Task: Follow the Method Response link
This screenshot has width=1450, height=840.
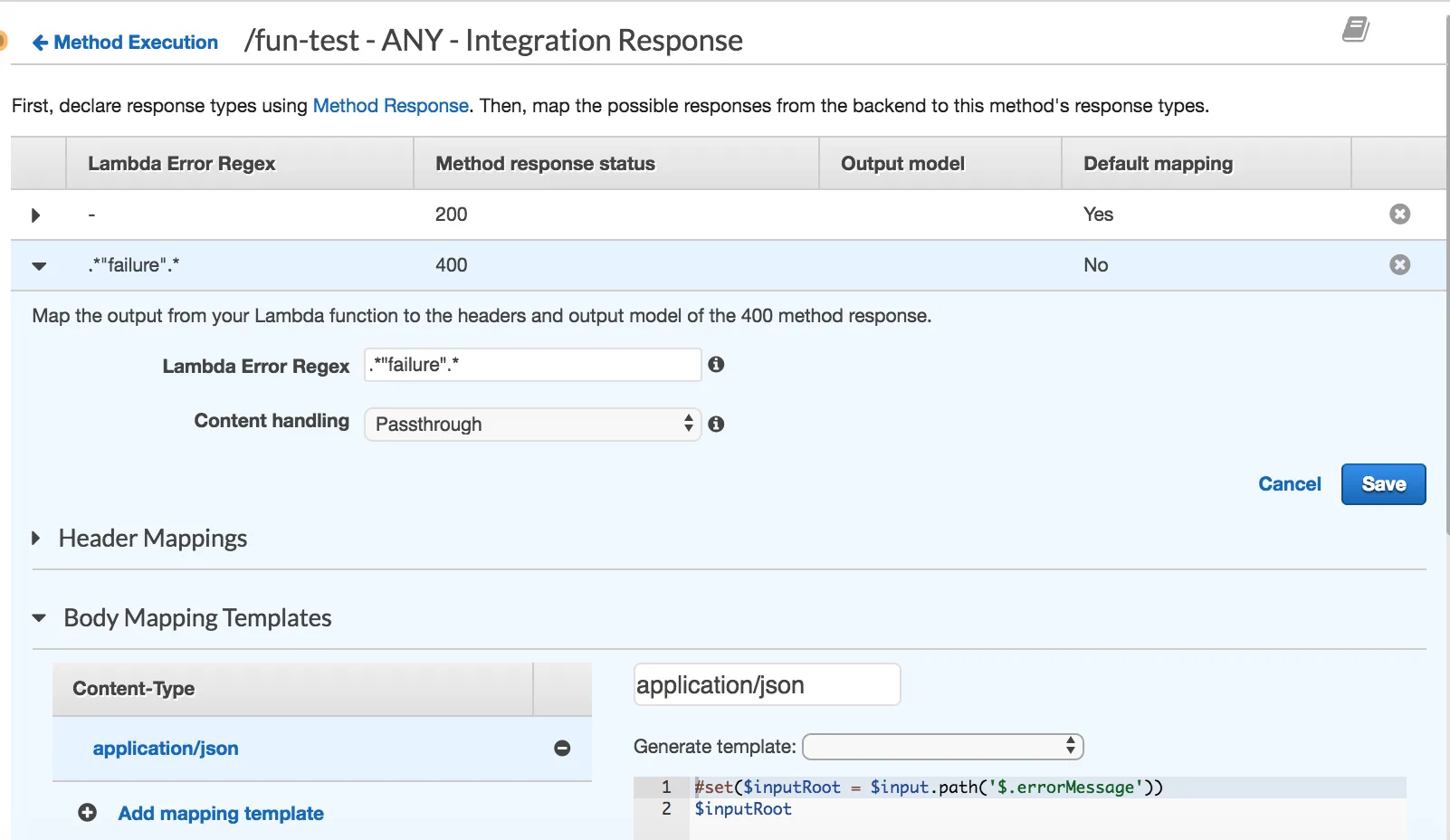Action: click(390, 106)
